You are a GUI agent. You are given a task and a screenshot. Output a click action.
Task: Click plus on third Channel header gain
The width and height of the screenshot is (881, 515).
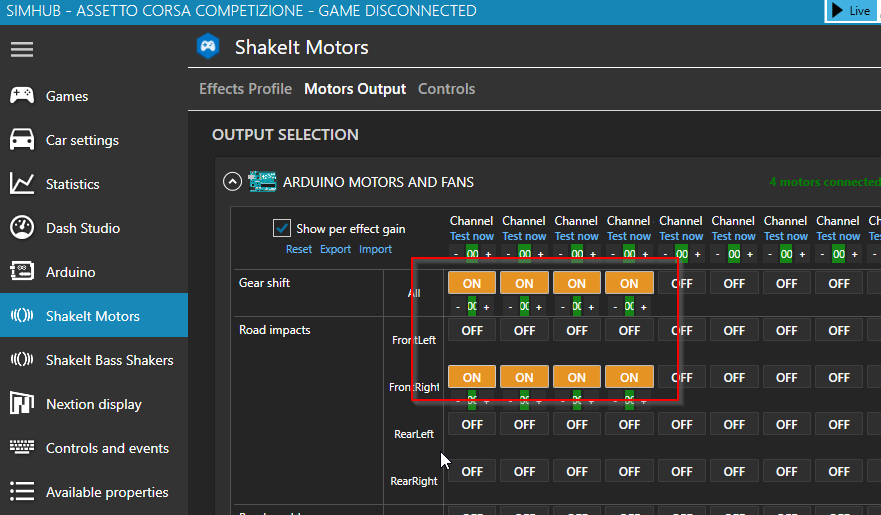[x=593, y=254]
